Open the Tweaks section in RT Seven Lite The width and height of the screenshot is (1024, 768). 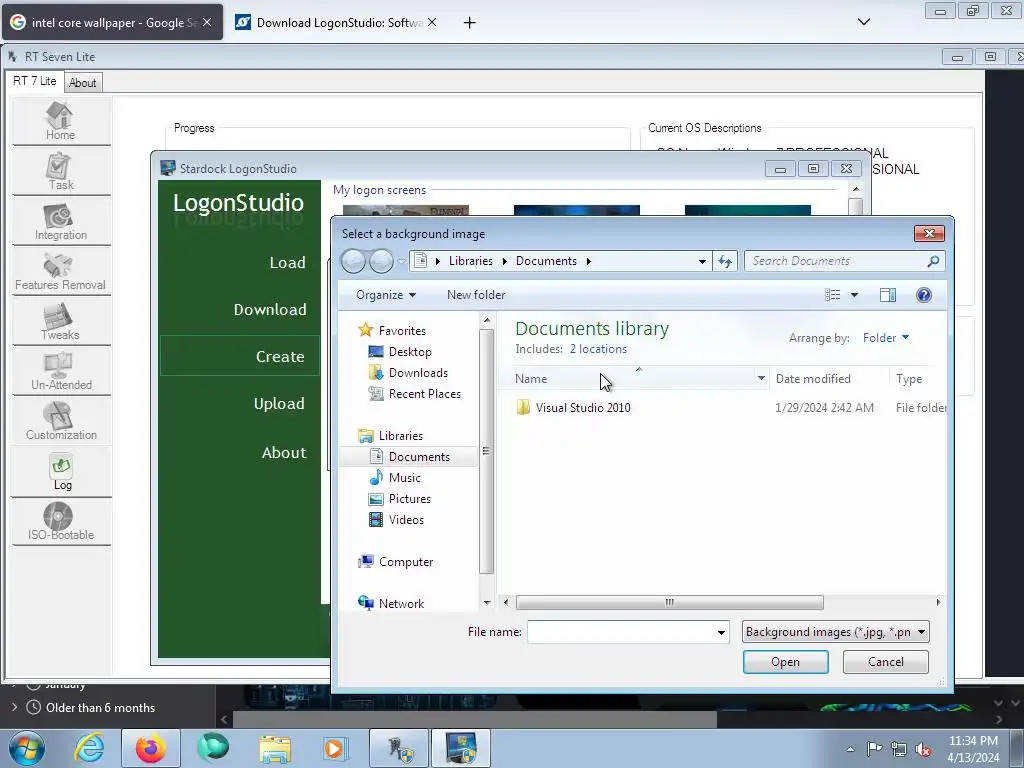[61, 321]
